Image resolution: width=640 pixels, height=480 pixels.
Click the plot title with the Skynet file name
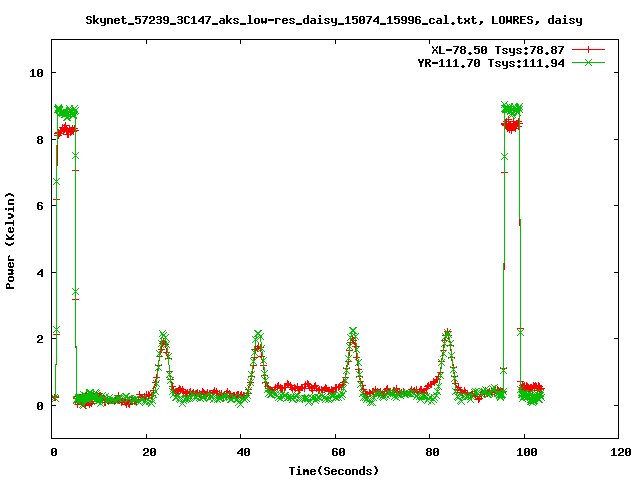[x=334, y=20]
